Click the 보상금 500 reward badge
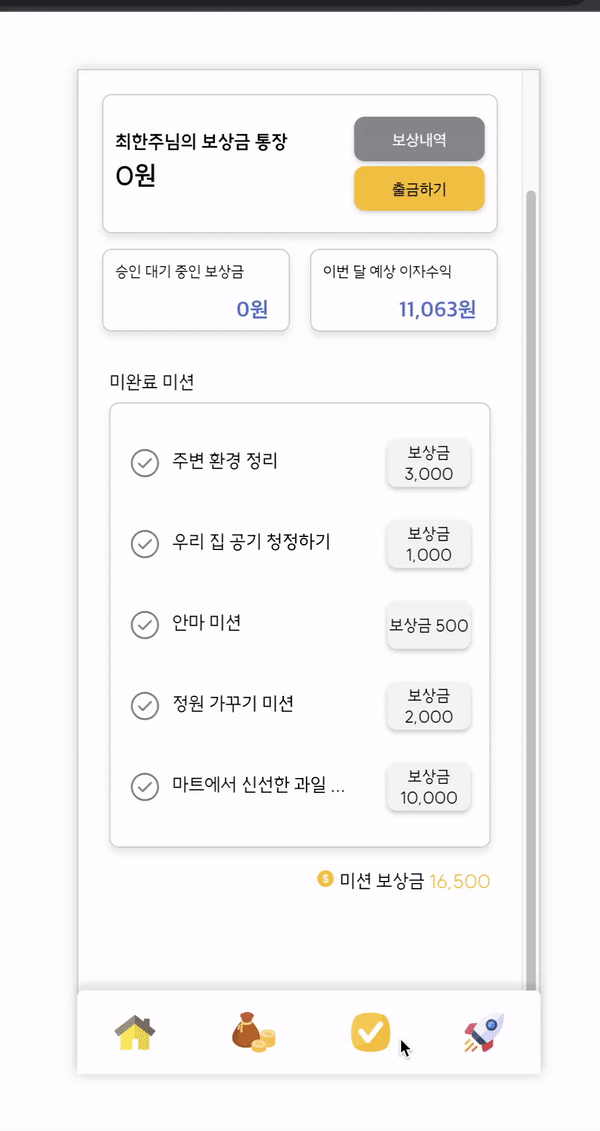Screen dimensions: 600x1131 [429, 625]
